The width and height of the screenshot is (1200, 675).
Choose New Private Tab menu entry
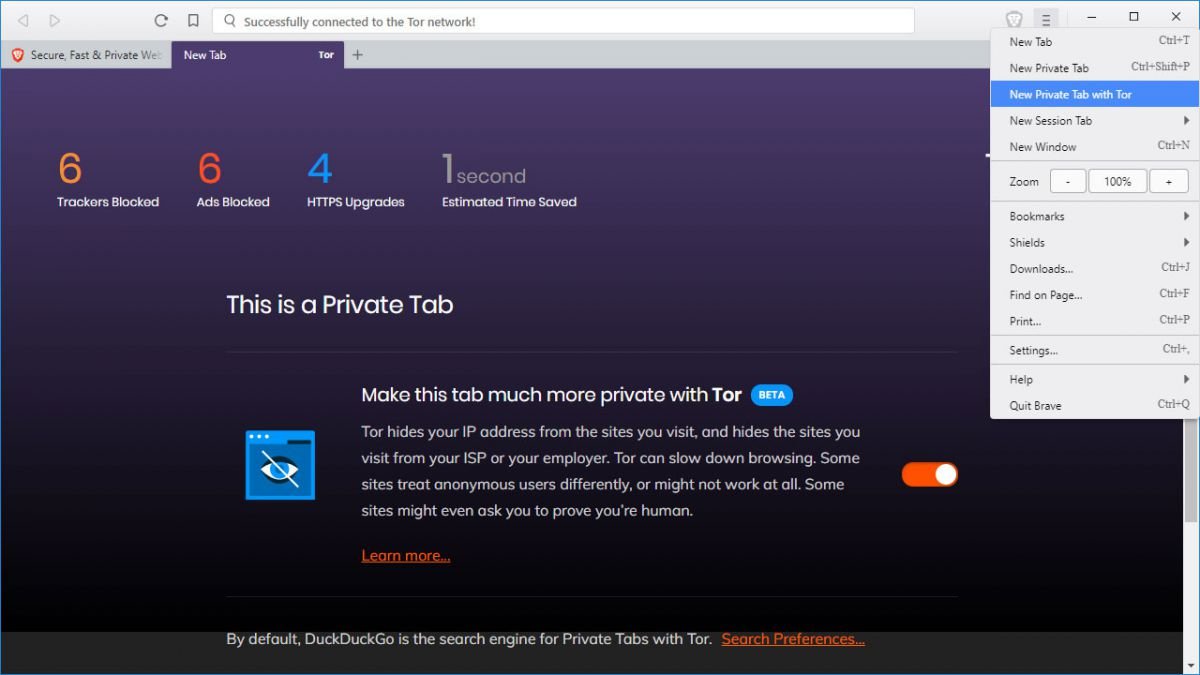1095,68
